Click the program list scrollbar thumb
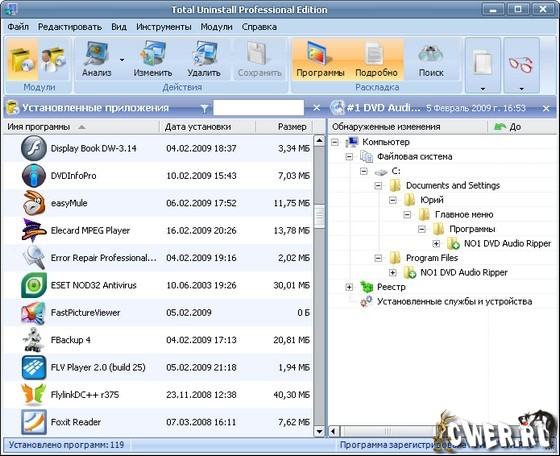560x456 pixels. click(x=319, y=216)
